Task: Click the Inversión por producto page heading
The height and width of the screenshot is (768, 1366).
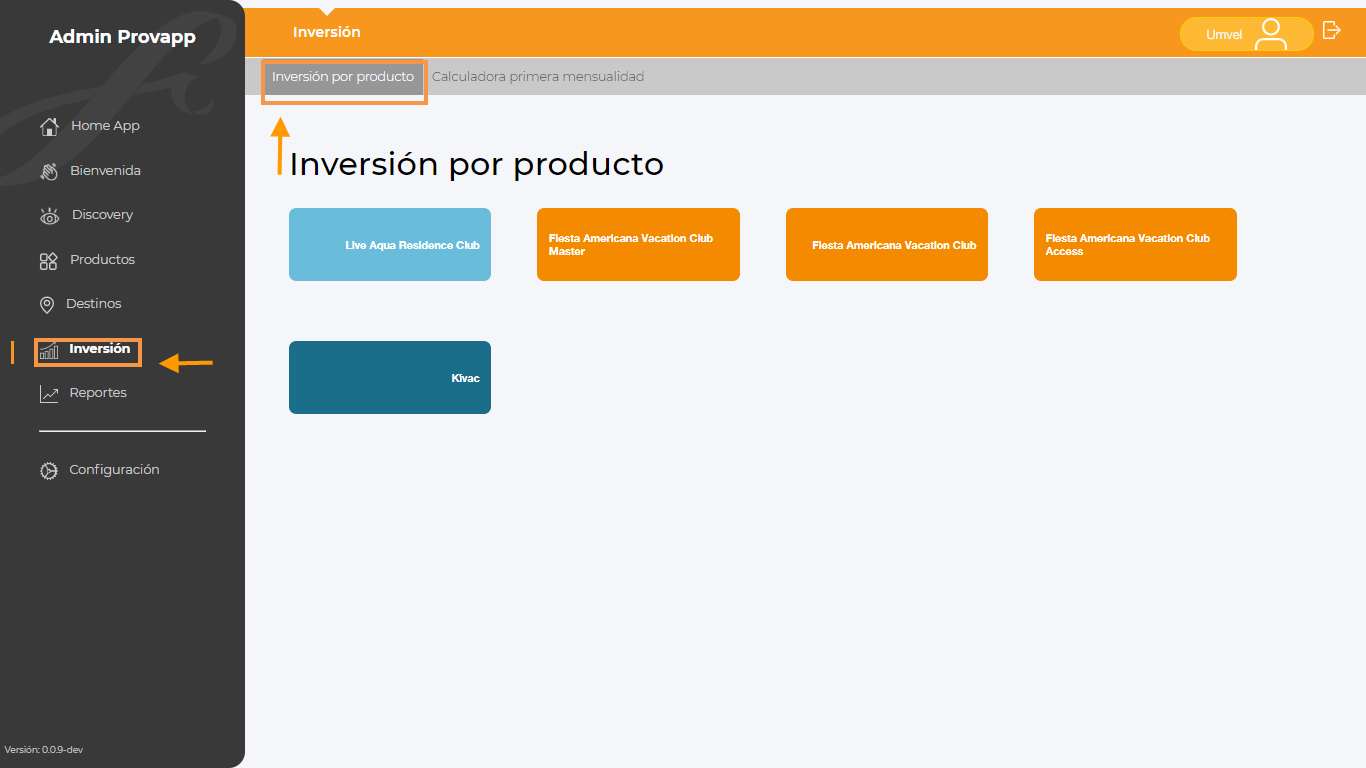Action: click(x=476, y=165)
